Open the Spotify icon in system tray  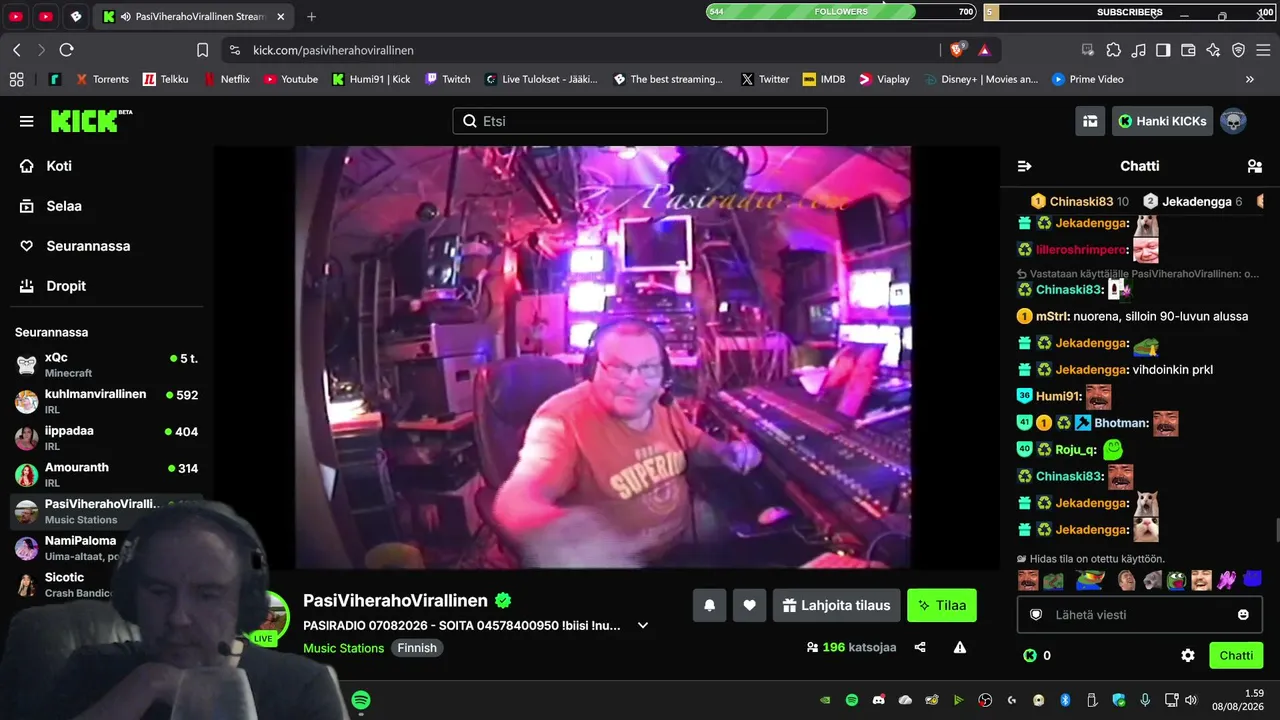click(852, 700)
